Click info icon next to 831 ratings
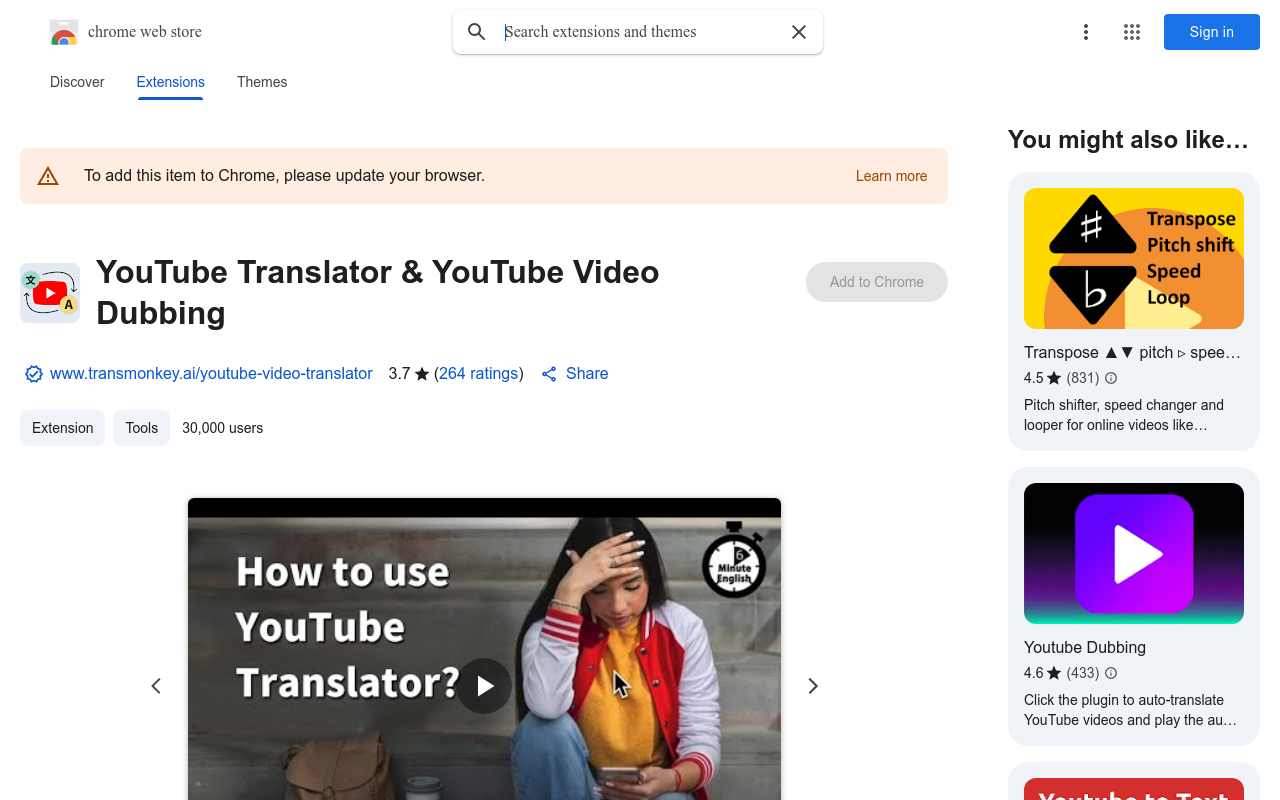This screenshot has height=800, width=1280. coord(1111,378)
